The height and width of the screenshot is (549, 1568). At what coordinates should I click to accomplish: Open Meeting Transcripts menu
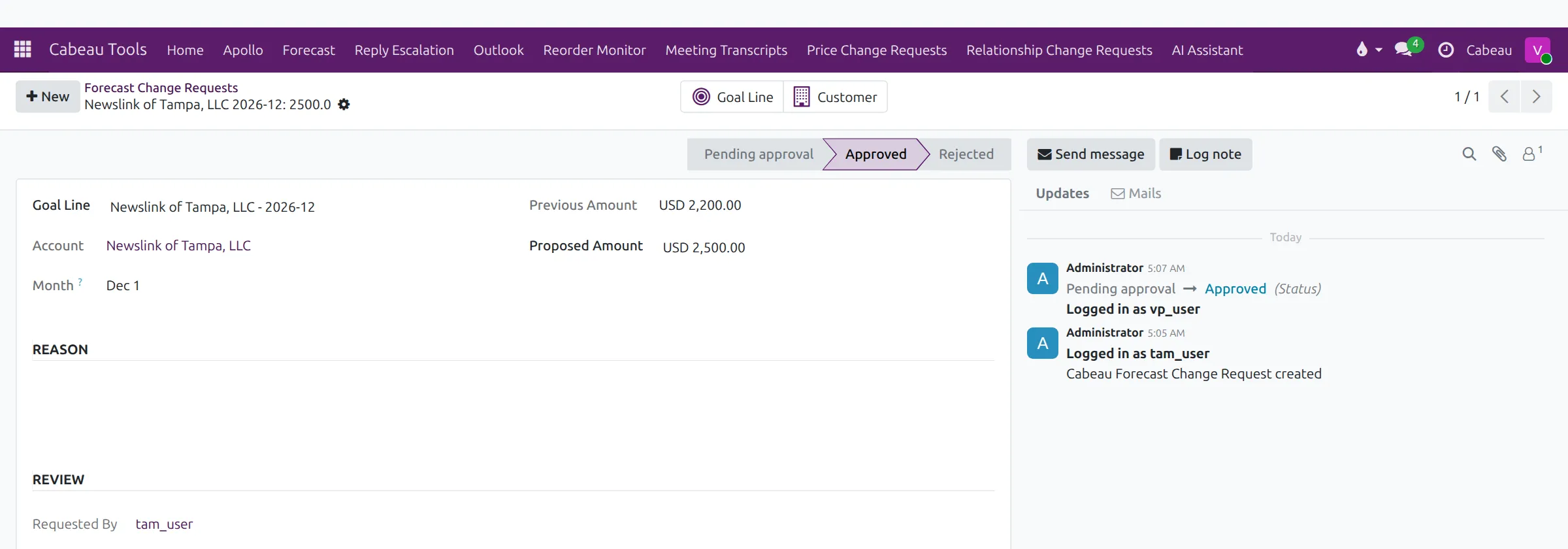click(x=727, y=50)
